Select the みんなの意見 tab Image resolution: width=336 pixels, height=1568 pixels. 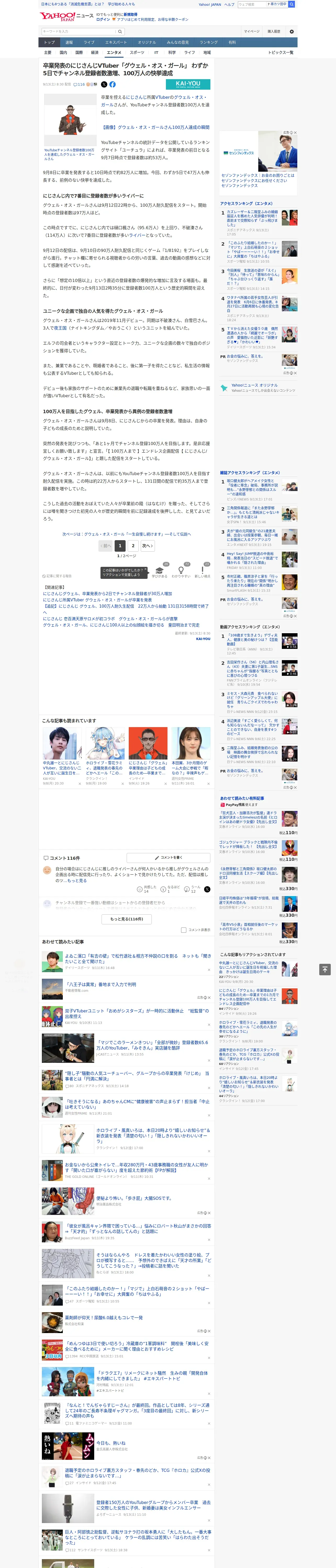point(177,43)
